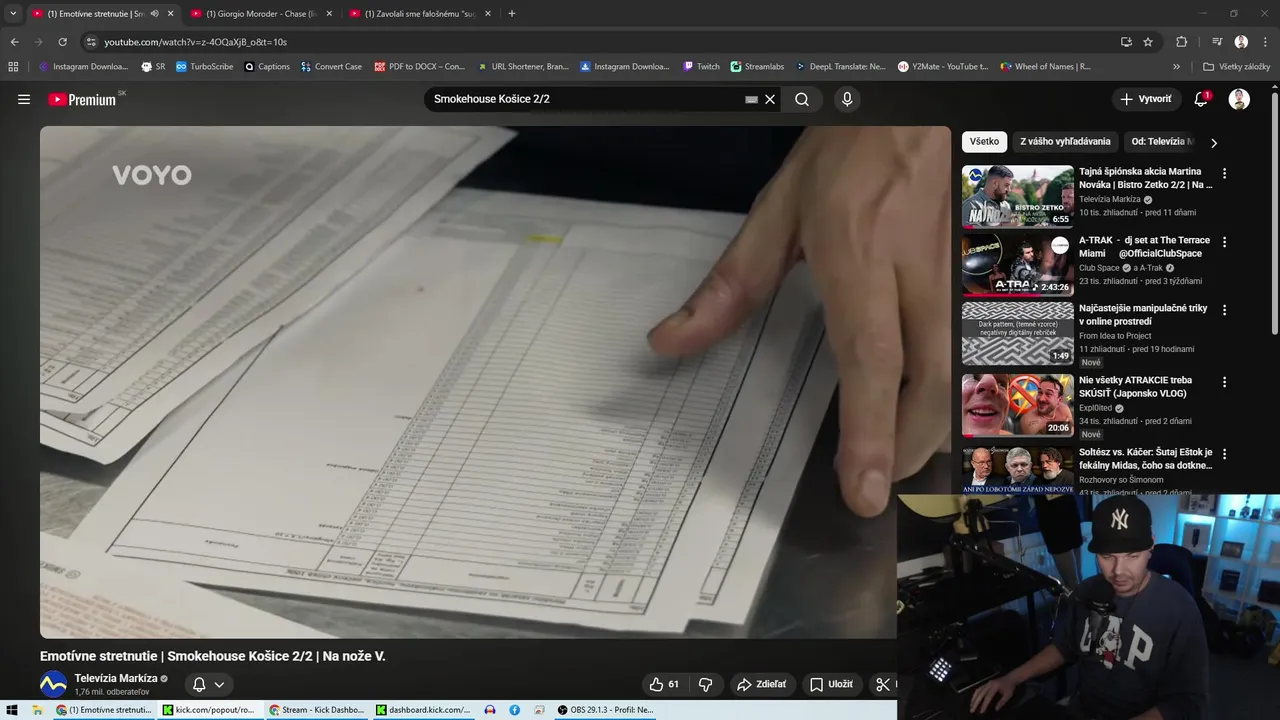
Task: Dislike the video with thumbs down
Action: [706, 684]
